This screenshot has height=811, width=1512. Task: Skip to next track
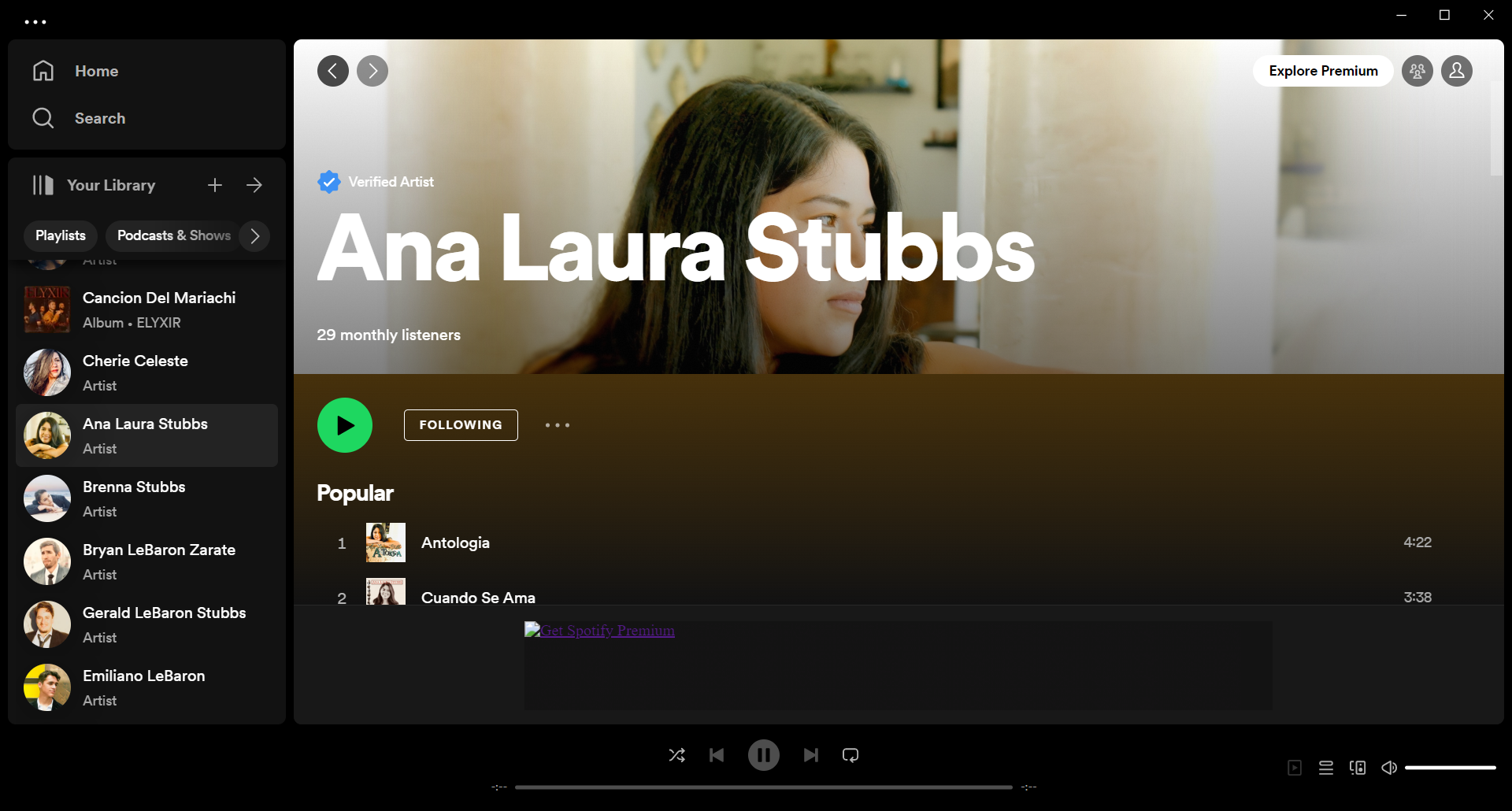click(x=810, y=755)
